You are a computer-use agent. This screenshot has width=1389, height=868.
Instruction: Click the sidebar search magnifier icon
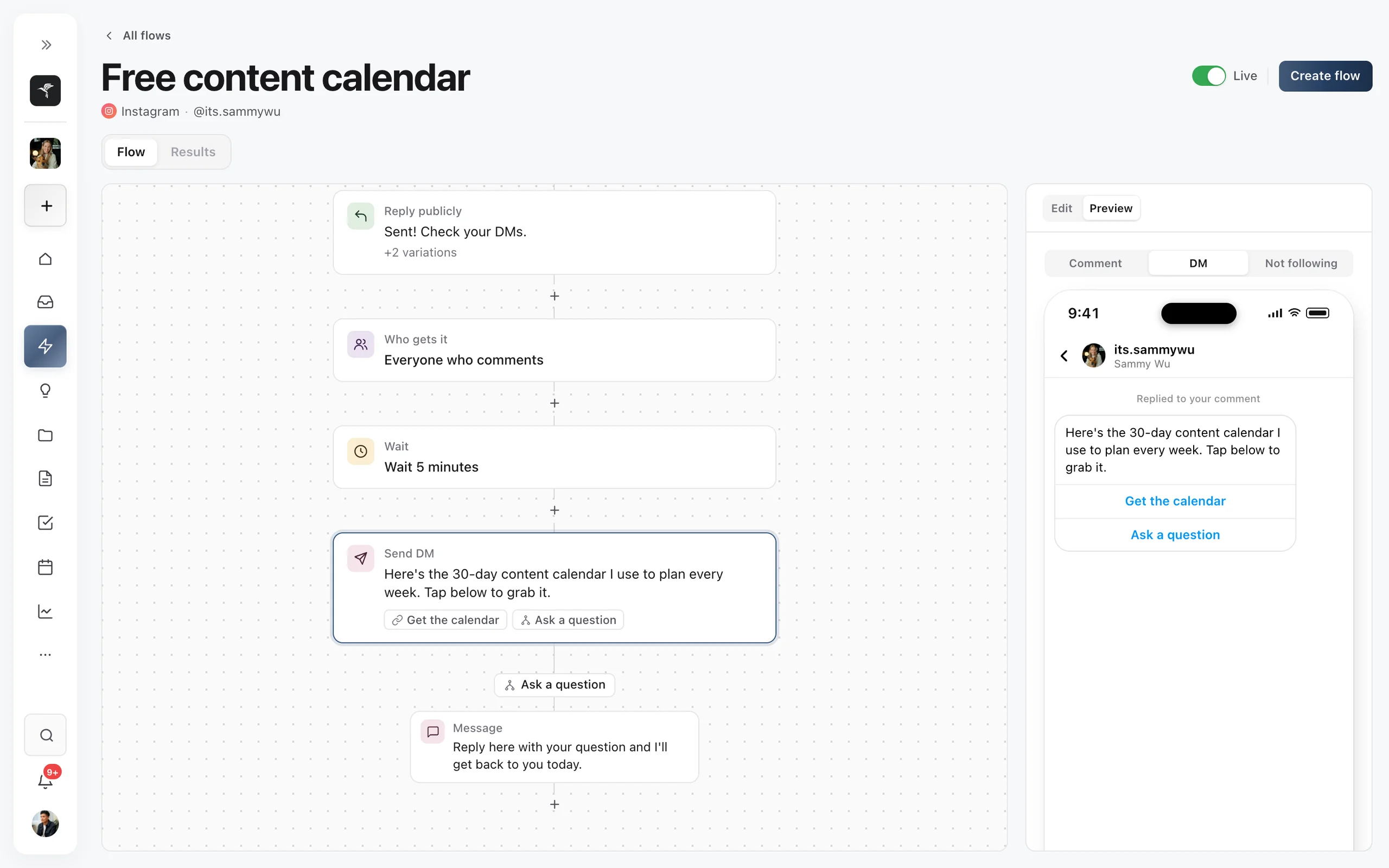(46, 736)
